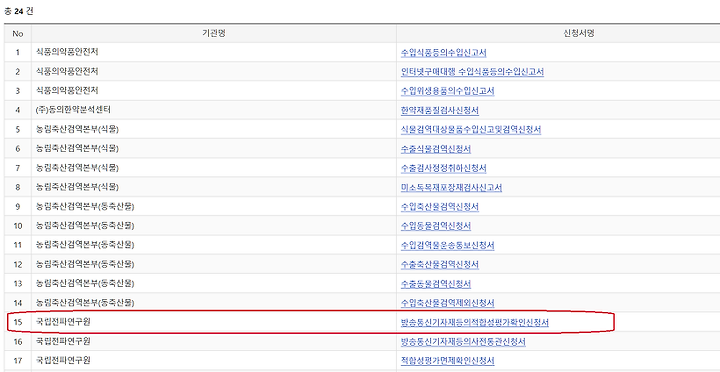Open the 수출식물검역신청서 link
Image resolution: width=720 pixels, height=372 pixels.
436,149
